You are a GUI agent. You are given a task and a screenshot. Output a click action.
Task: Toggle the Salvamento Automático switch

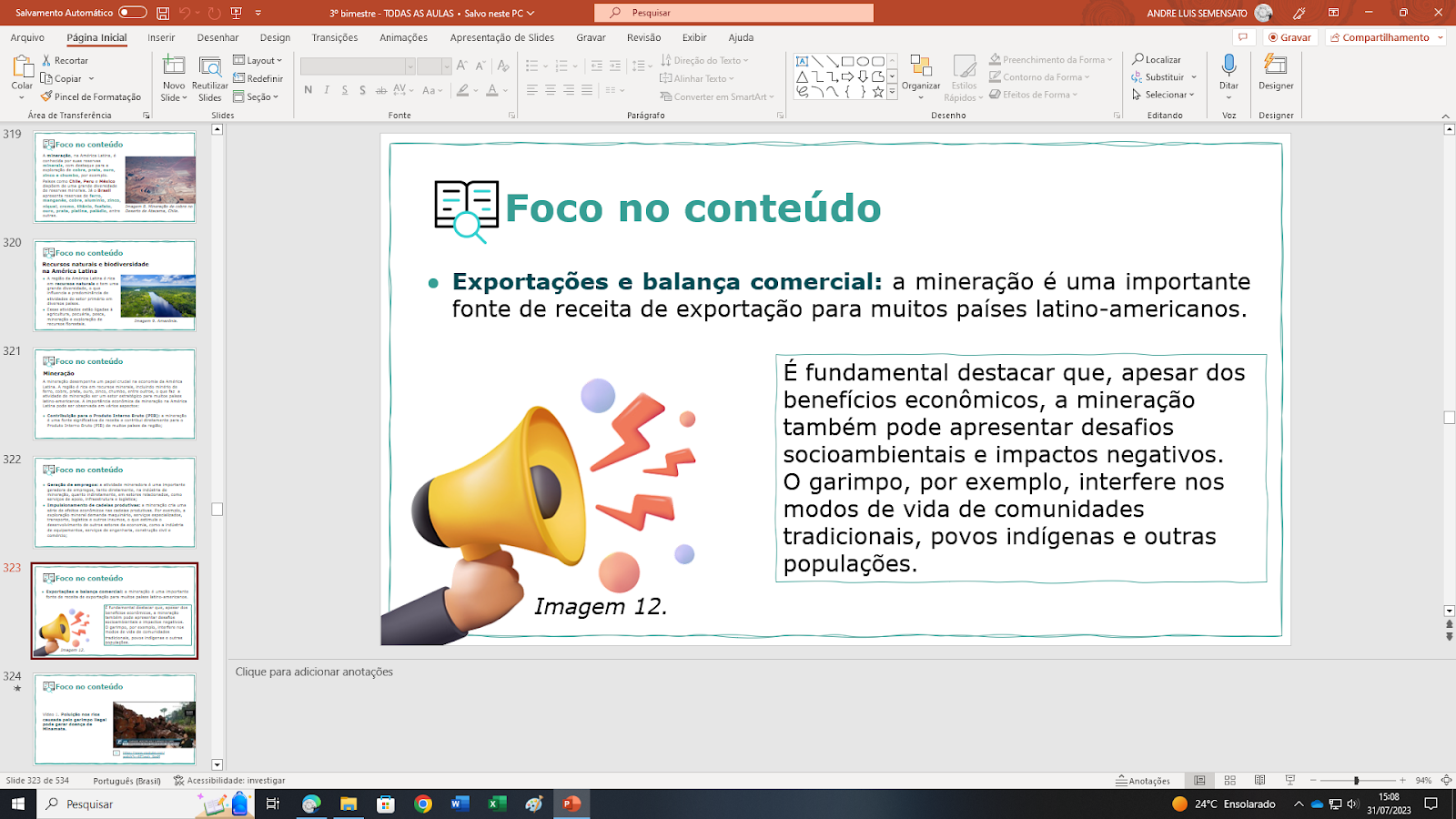tap(133, 13)
